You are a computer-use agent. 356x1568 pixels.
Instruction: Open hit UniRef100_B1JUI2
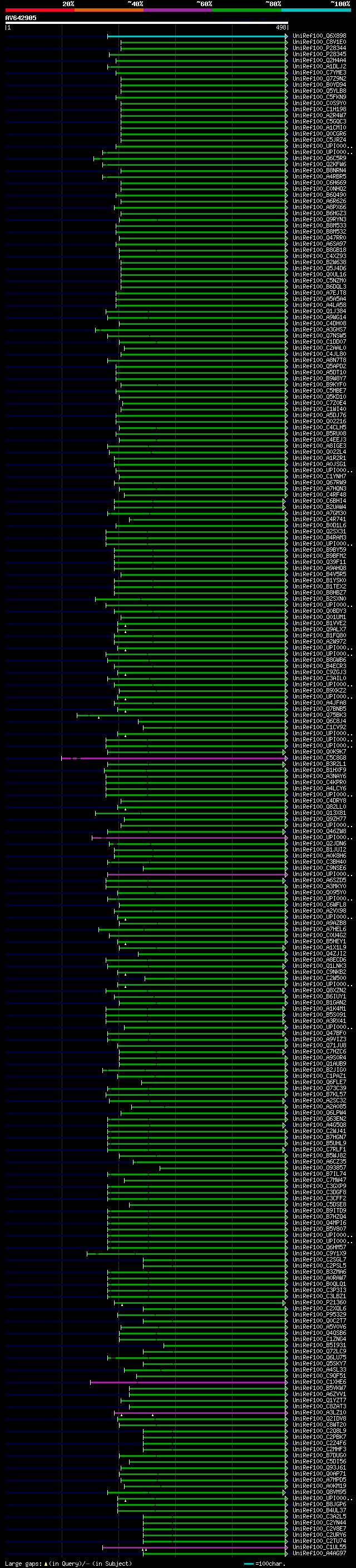tap(319, 850)
